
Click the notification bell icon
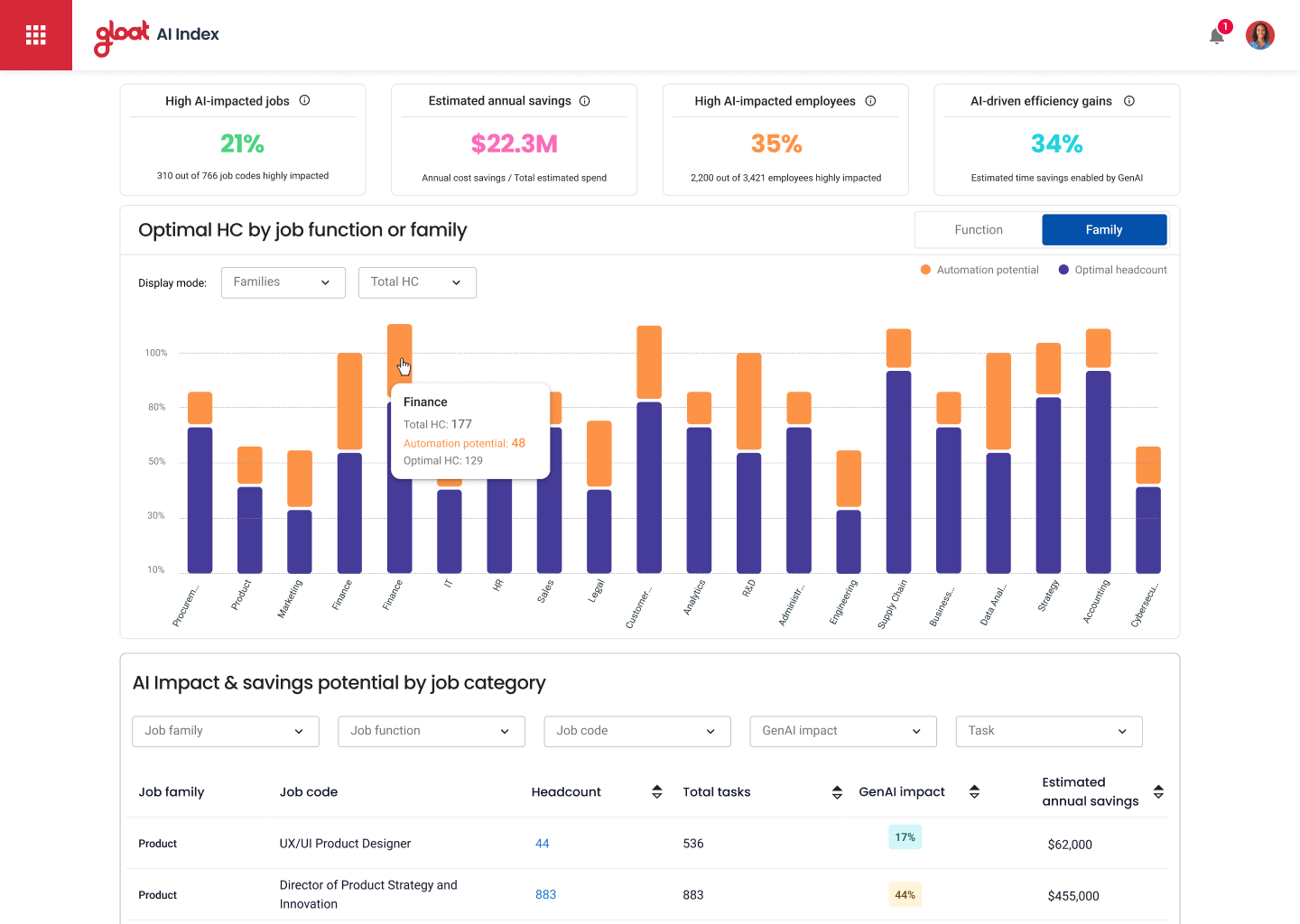click(x=1217, y=35)
